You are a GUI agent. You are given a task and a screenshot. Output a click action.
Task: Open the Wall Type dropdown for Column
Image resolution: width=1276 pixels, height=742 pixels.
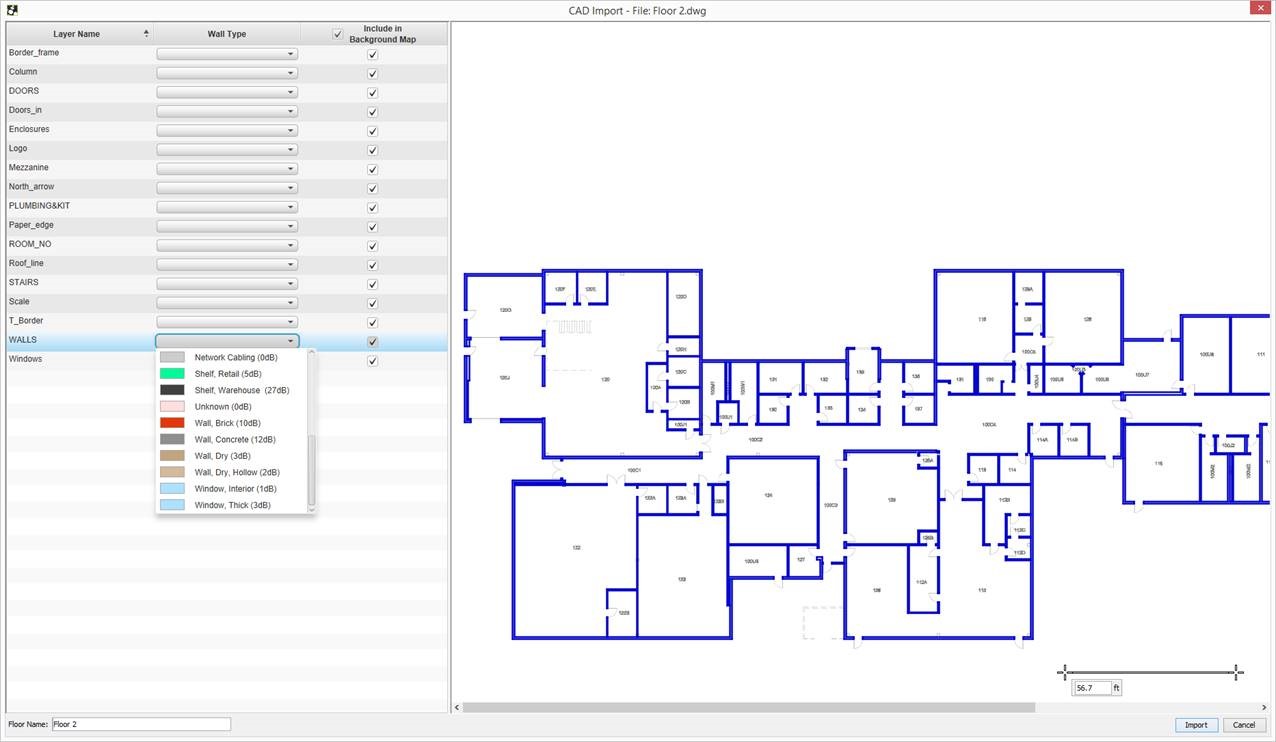pos(227,73)
